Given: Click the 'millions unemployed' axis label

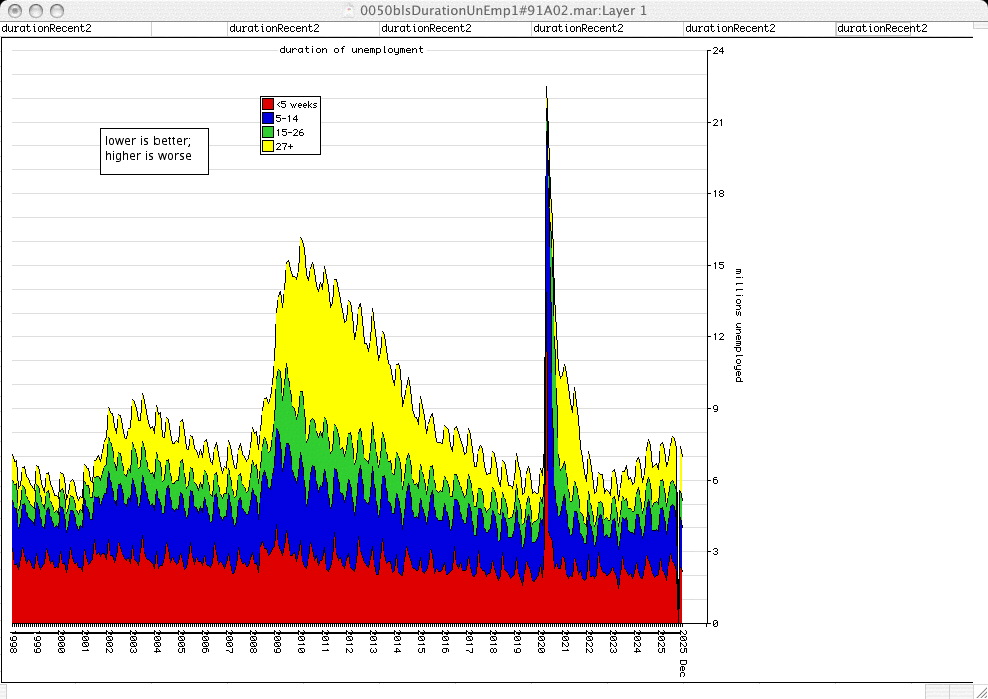Looking at the screenshot, I should click(739, 325).
